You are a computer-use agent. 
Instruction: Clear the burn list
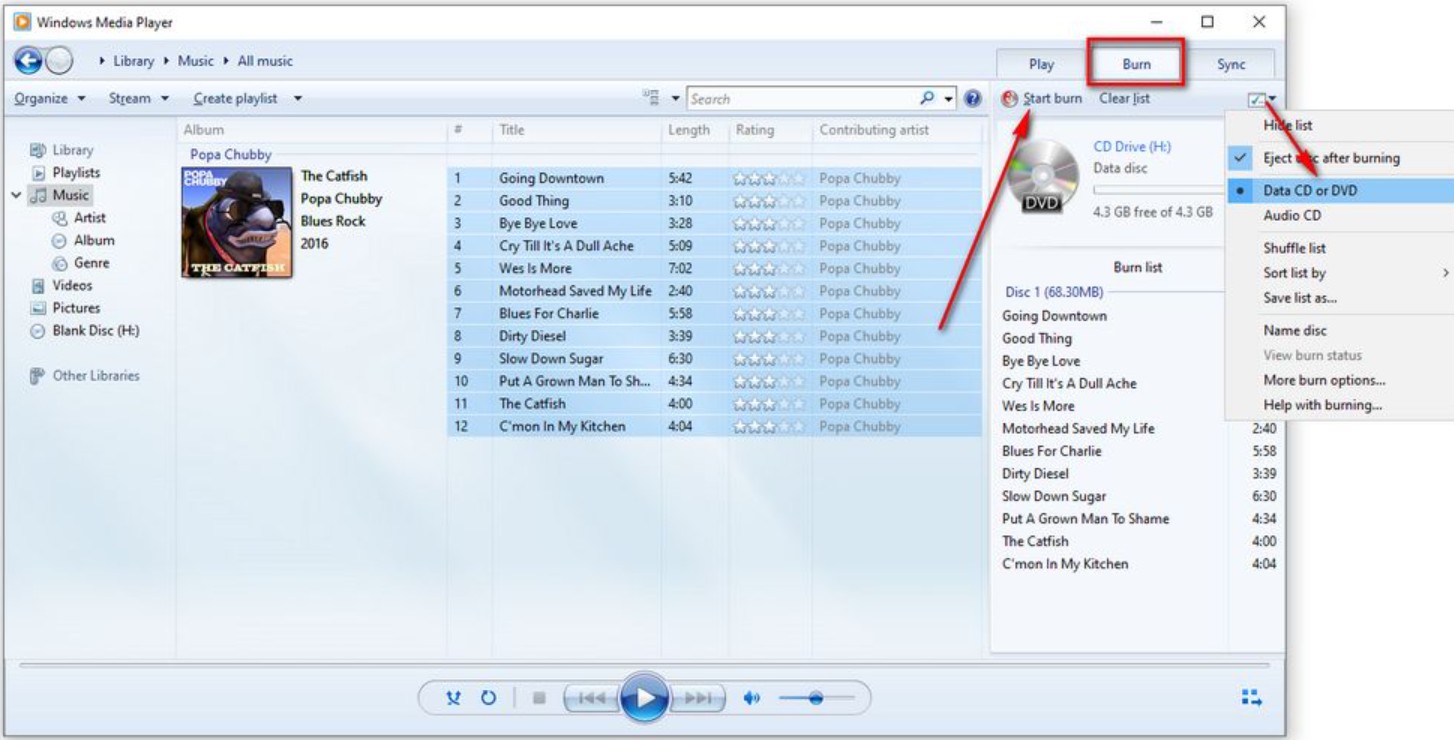pos(1122,98)
